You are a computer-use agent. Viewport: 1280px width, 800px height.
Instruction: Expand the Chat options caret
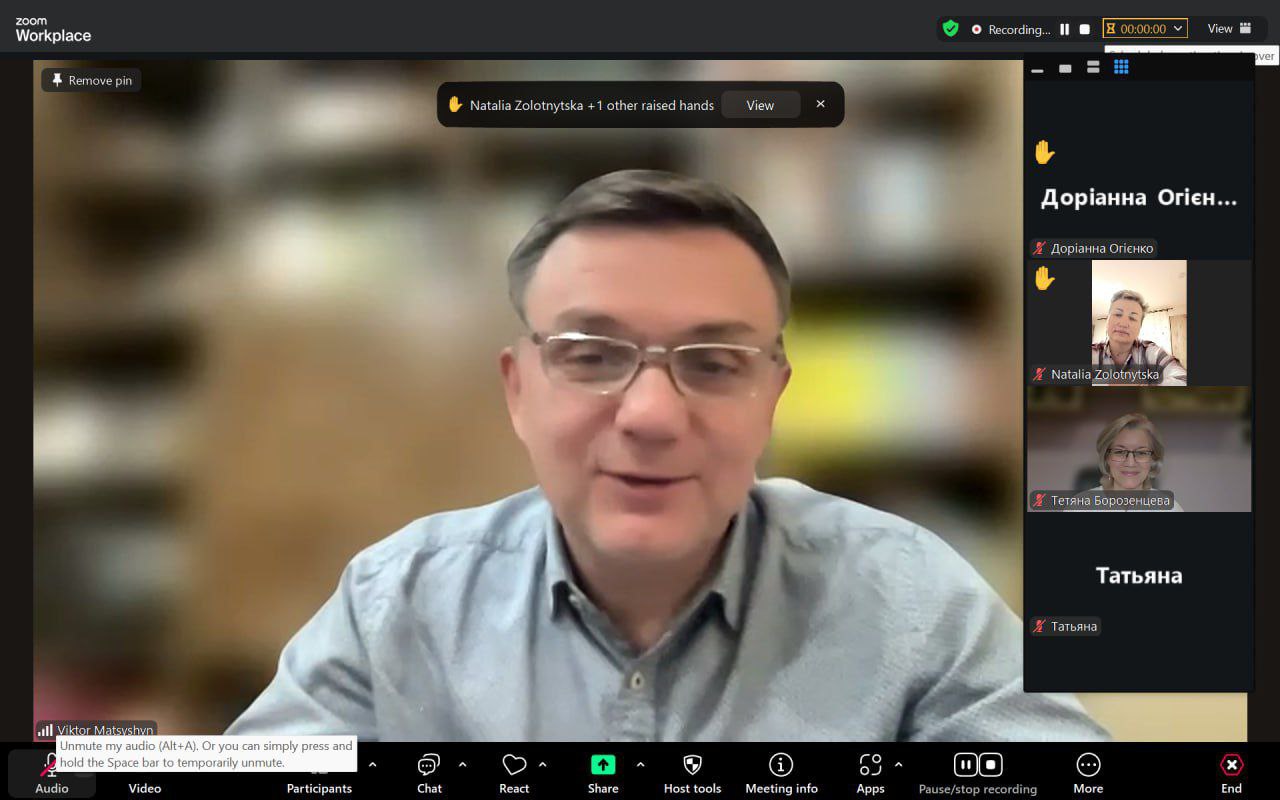(x=462, y=765)
